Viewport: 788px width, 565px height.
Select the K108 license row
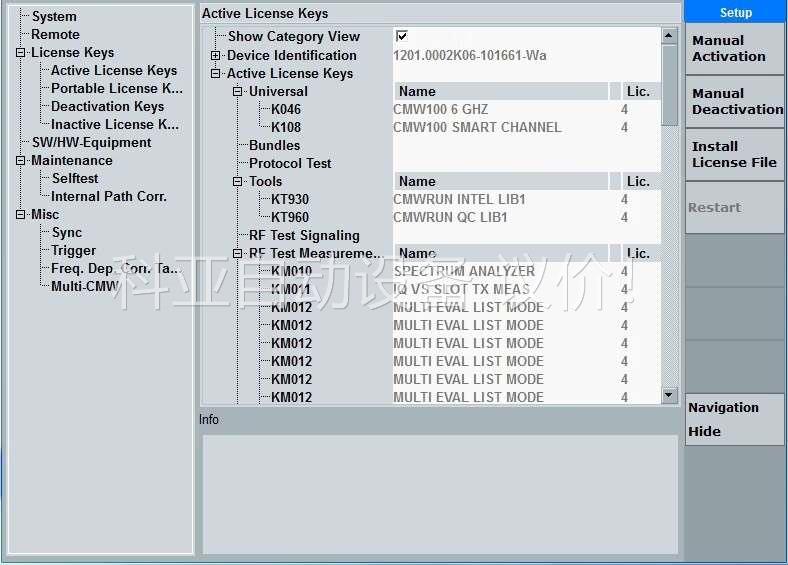coord(286,128)
